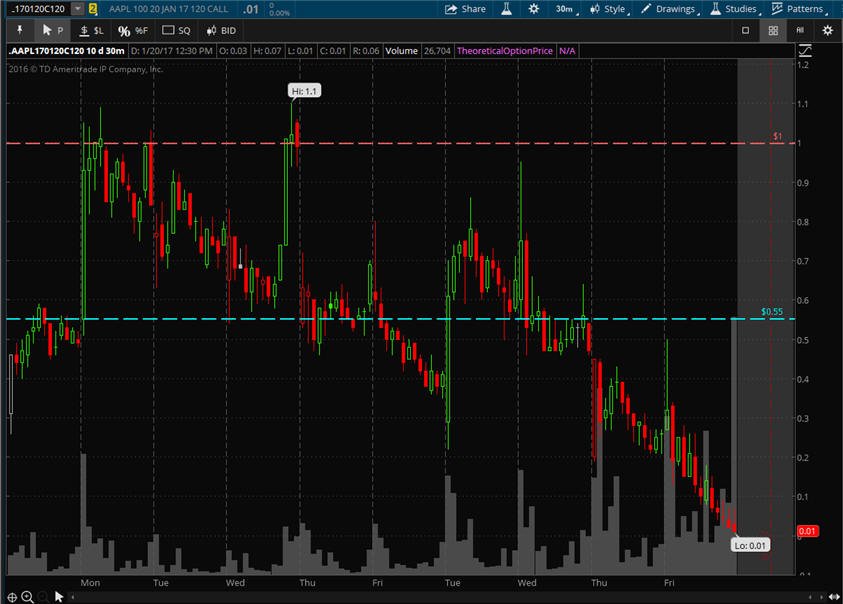The width and height of the screenshot is (843, 604).
Task: Toggle the BID price type button
Action: 221,31
